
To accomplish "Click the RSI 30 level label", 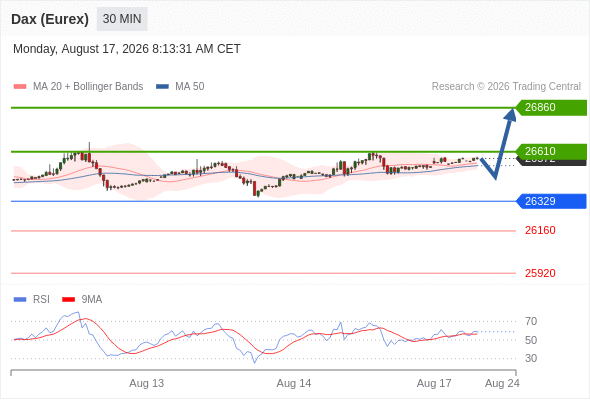I will click(531, 358).
